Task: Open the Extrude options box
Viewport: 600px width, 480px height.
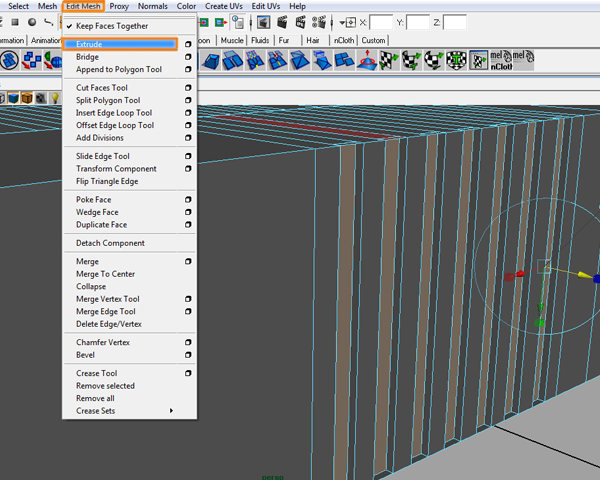Action: point(188,44)
